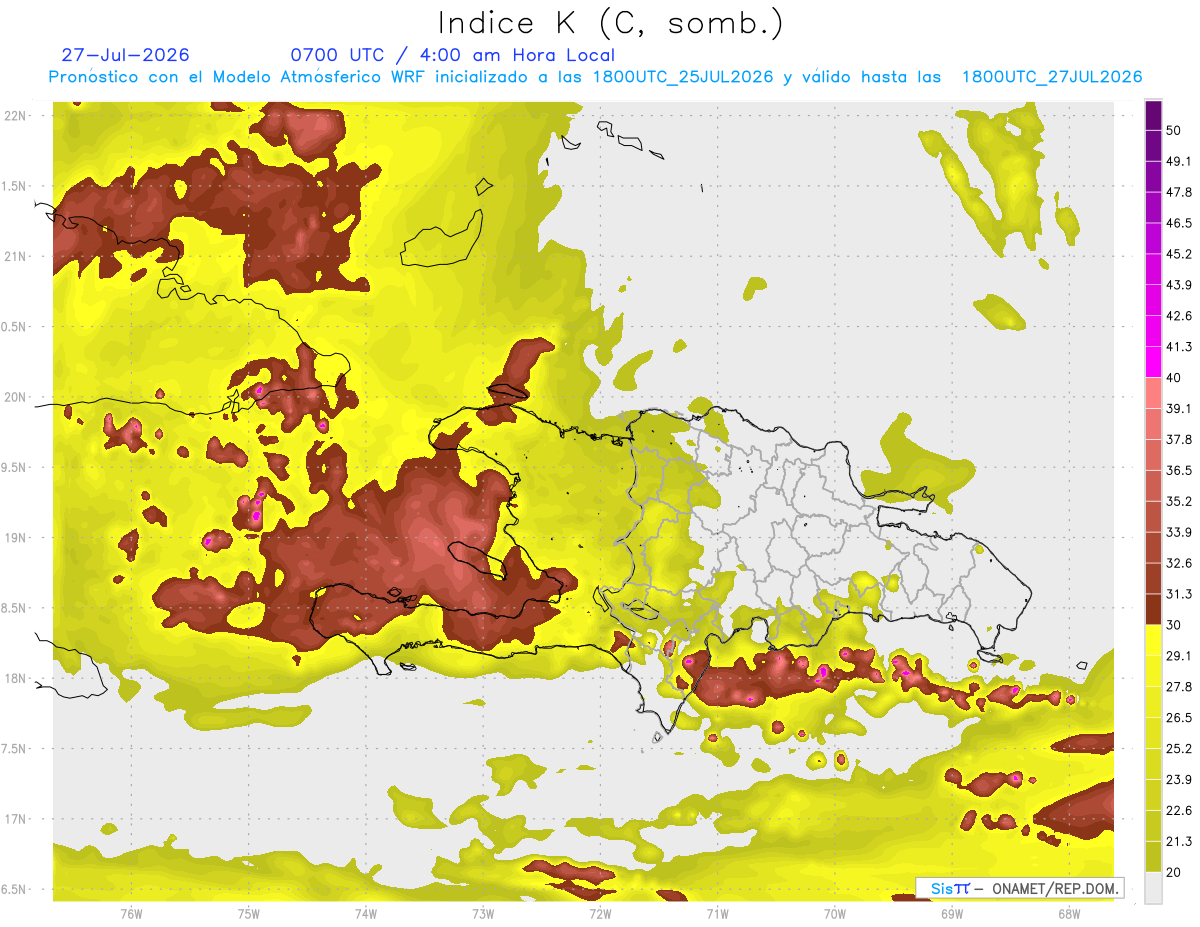Click the color scale label "47.8"
Screen dimensions: 1200x927
click(x=1179, y=192)
